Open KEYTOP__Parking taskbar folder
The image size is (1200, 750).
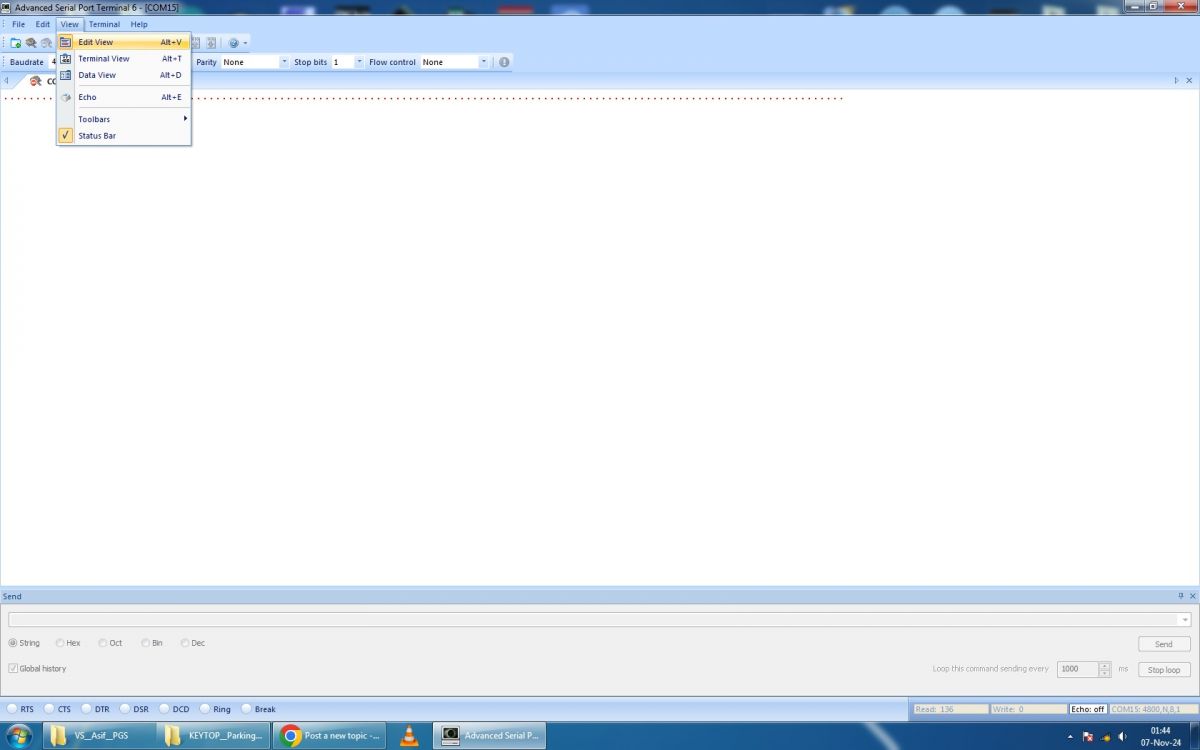[x=214, y=736]
